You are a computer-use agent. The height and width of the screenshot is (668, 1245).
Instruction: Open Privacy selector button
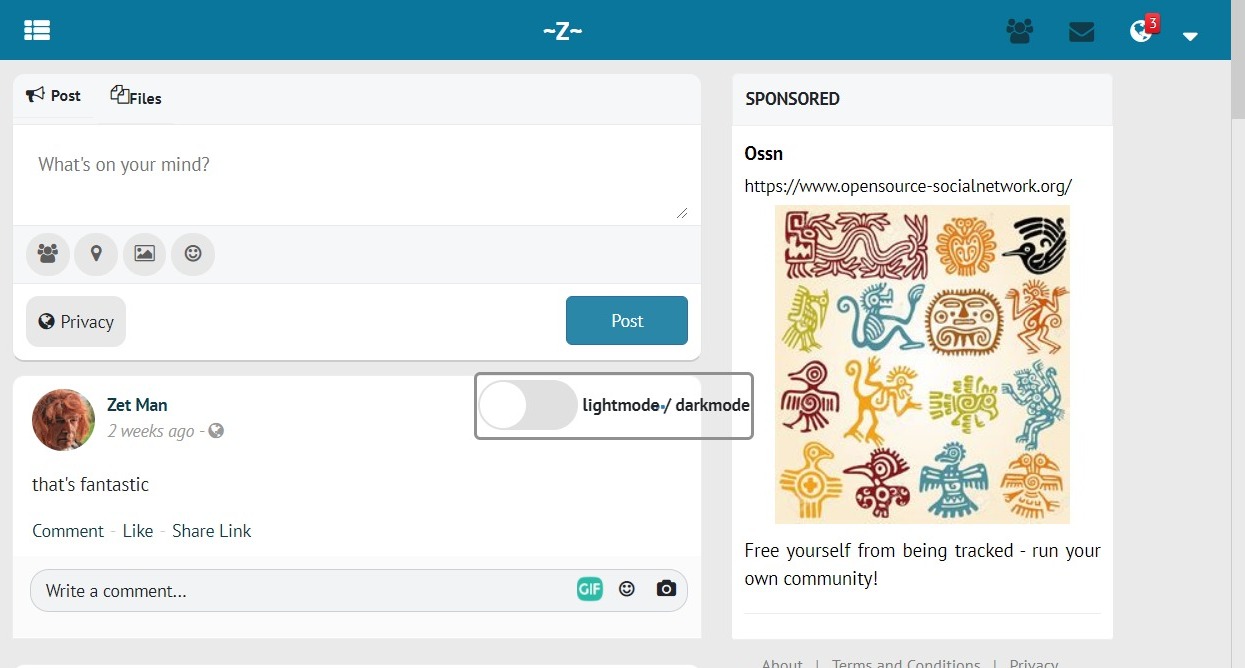pos(76,321)
